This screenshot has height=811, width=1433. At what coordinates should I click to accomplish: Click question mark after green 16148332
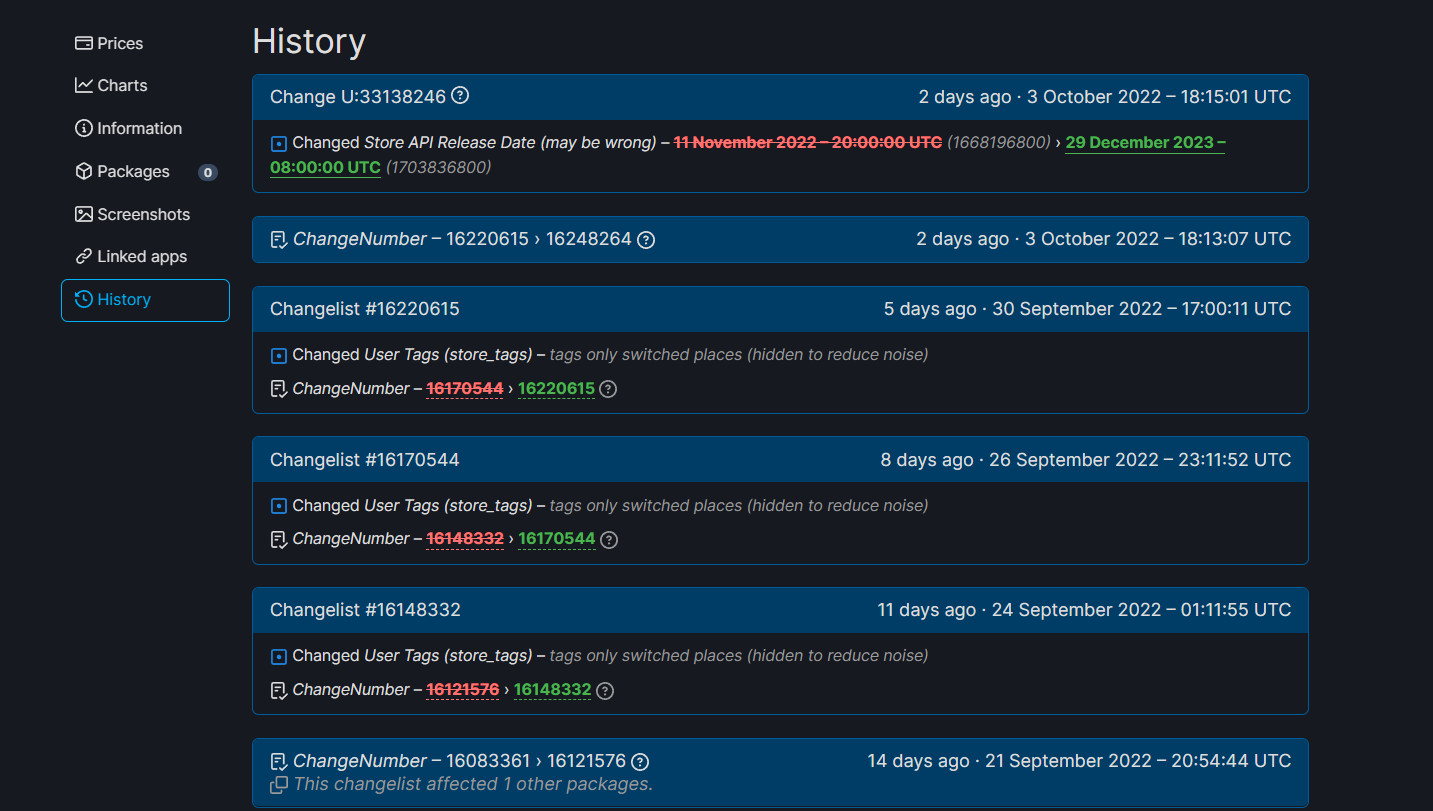tap(605, 690)
